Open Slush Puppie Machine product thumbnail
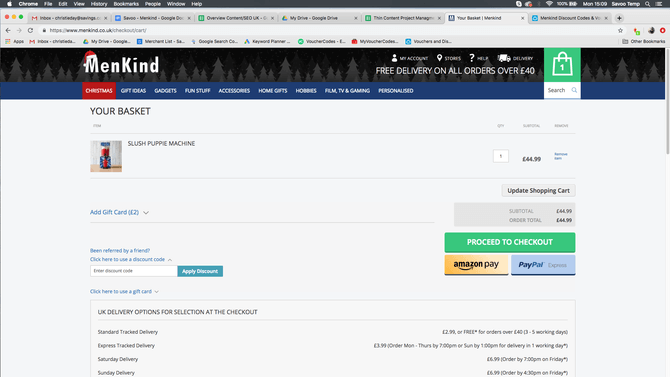Image resolution: width=670 pixels, height=377 pixels. click(x=106, y=156)
